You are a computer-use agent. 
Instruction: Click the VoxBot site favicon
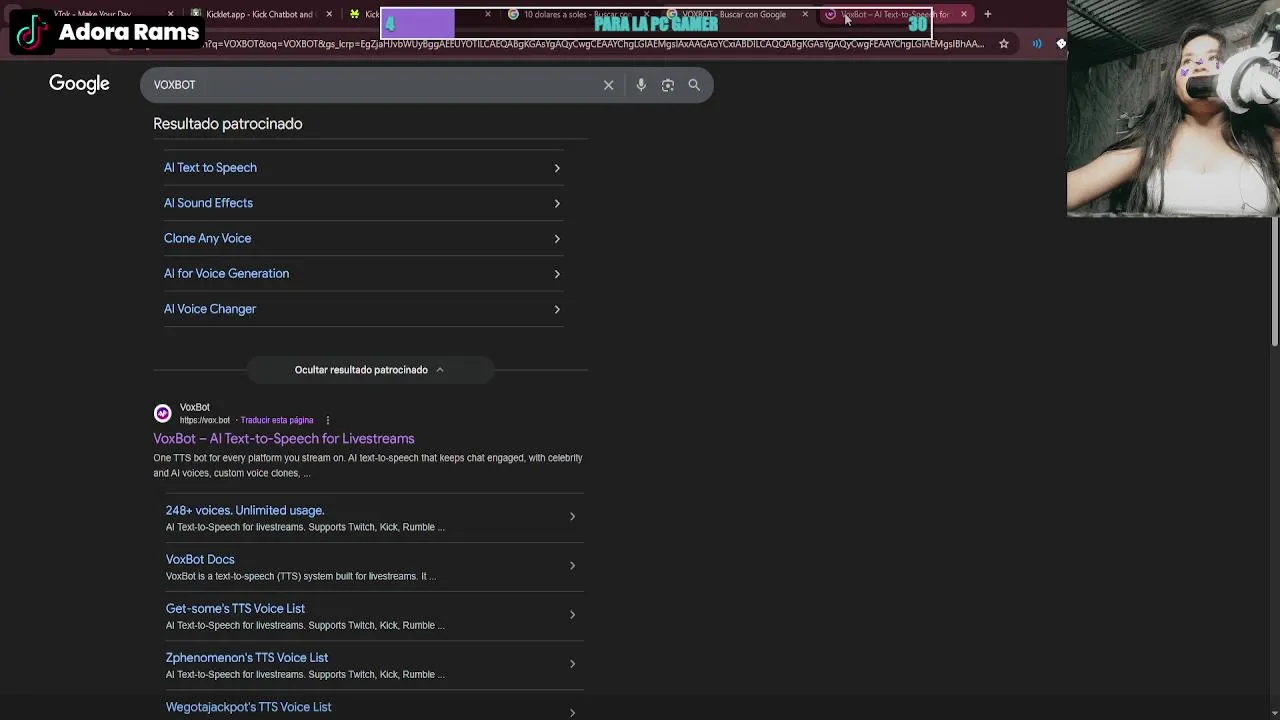[x=162, y=413]
